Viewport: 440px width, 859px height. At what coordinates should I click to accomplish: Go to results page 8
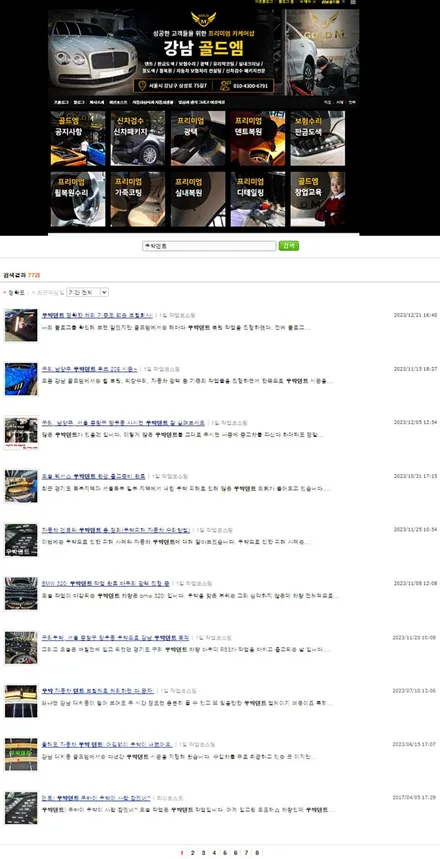[257, 852]
